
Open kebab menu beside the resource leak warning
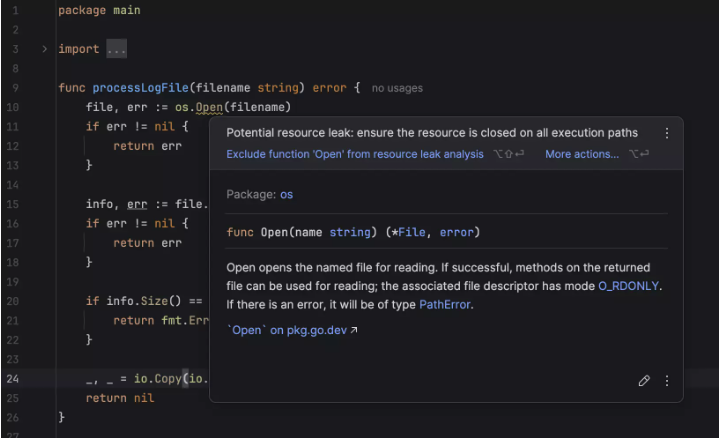tap(667, 133)
